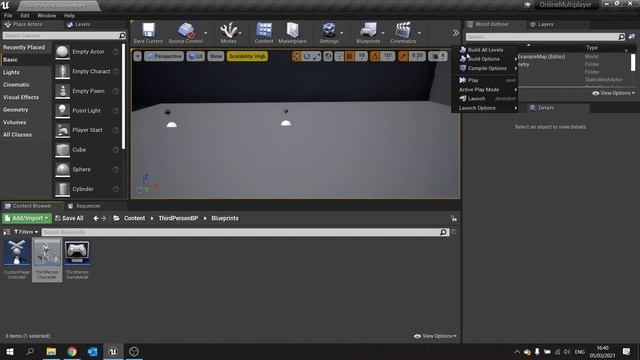Toggle rotation grid snapping in the viewport
This screenshot has height=360, width=640.
(375, 56)
